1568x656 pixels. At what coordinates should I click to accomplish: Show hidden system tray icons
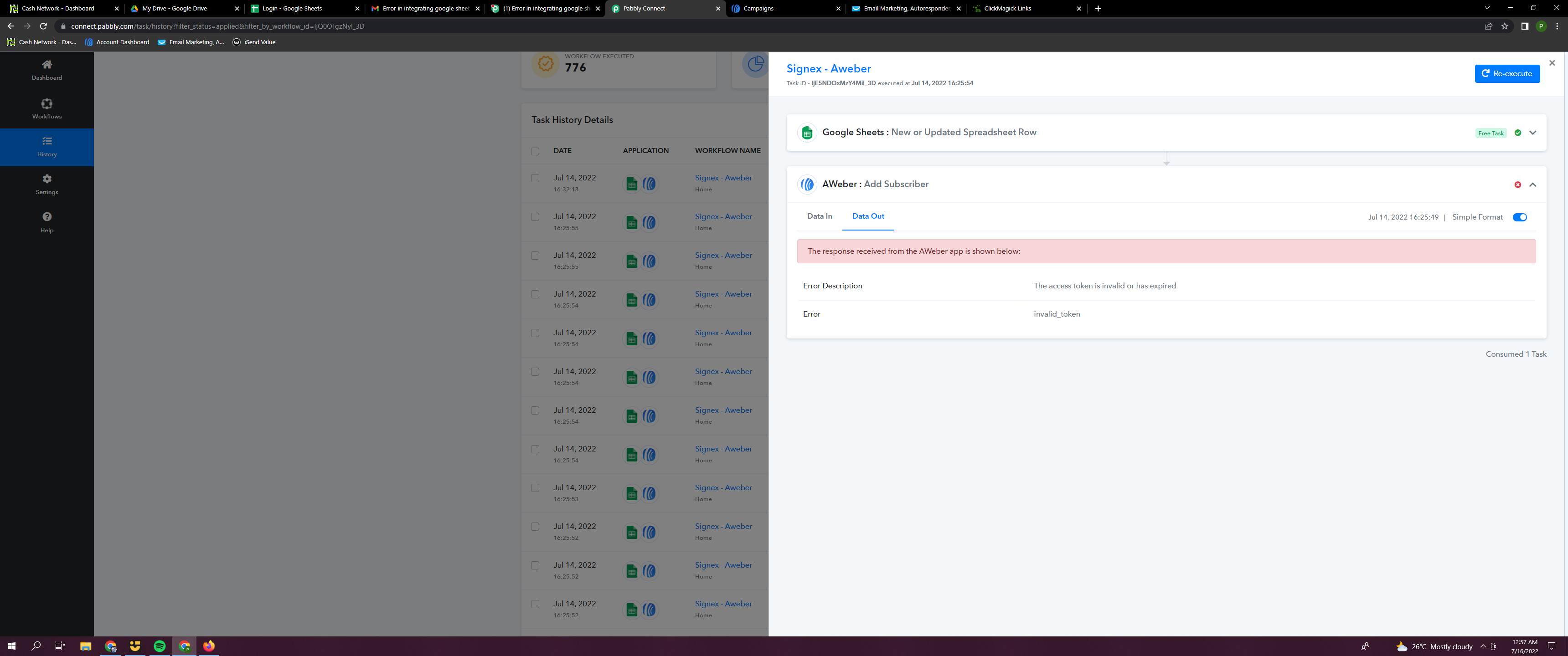tap(1483, 646)
